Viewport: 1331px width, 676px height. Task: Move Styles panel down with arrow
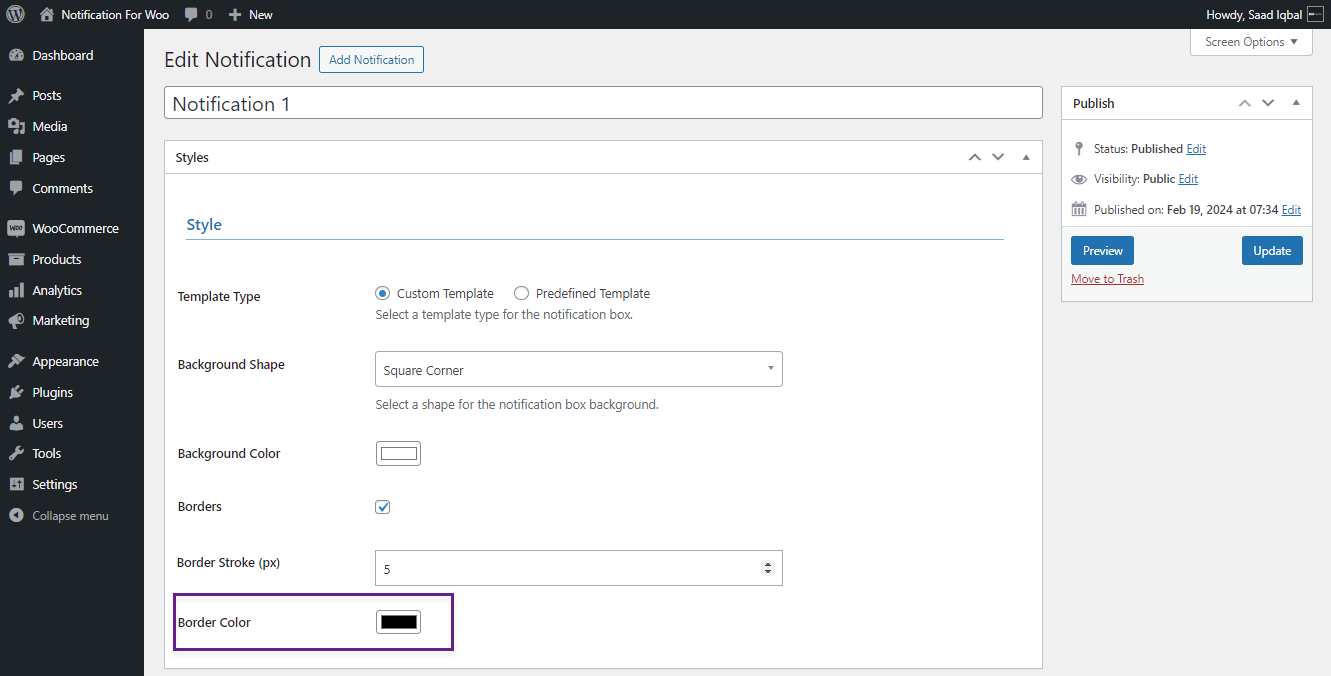coord(998,158)
